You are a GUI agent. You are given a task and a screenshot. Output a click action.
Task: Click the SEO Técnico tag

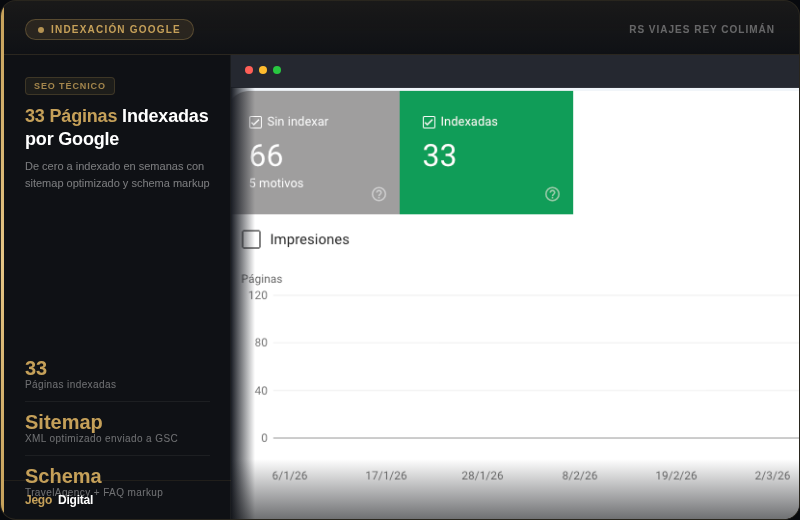coord(70,86)
